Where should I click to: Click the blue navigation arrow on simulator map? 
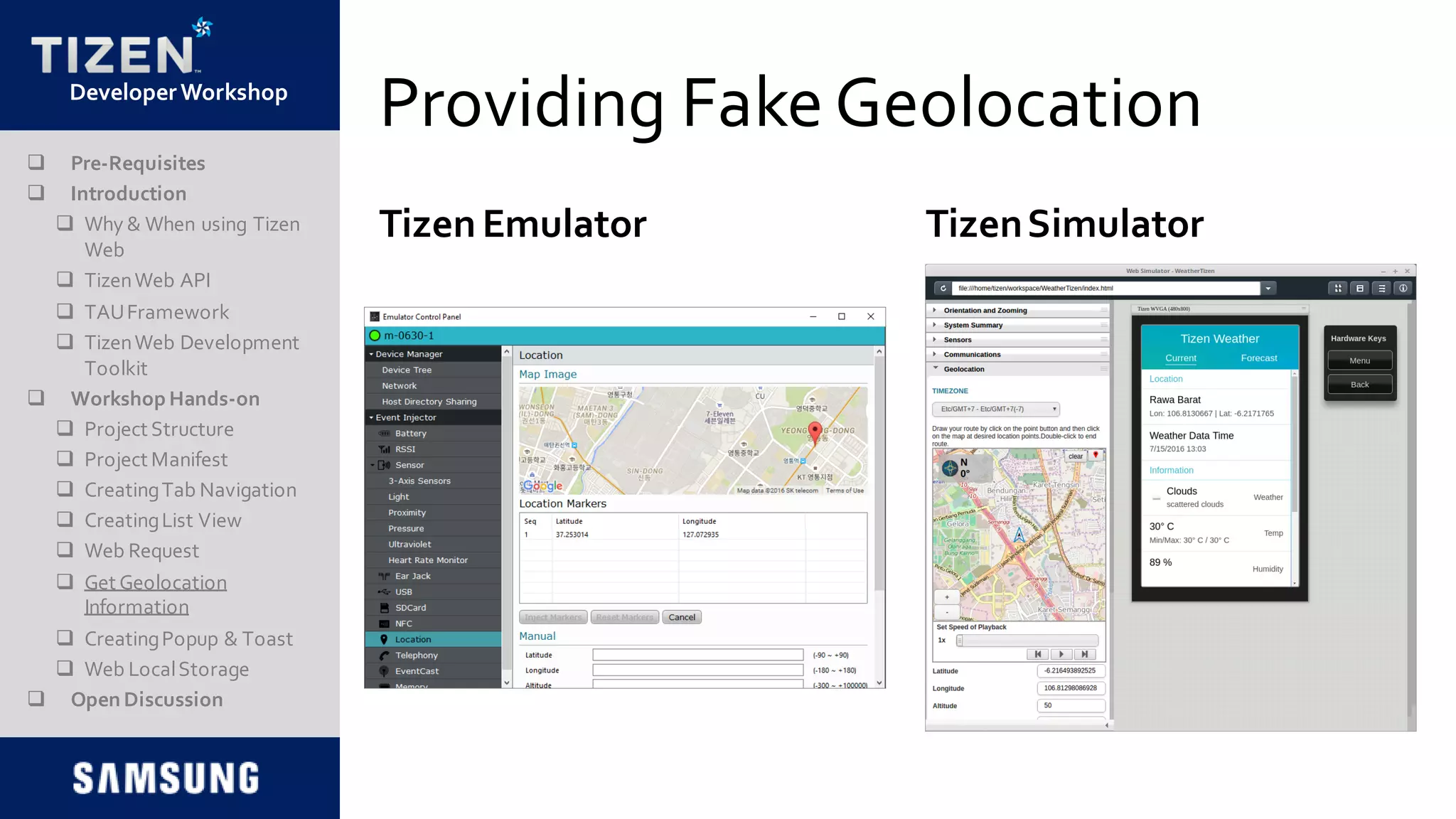1019,535
